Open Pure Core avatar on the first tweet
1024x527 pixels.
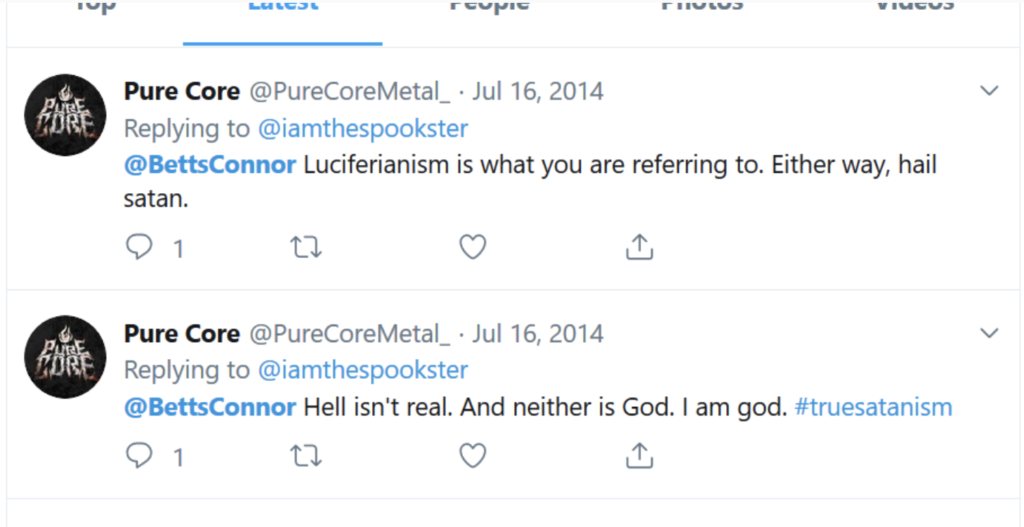click(65, 115)
